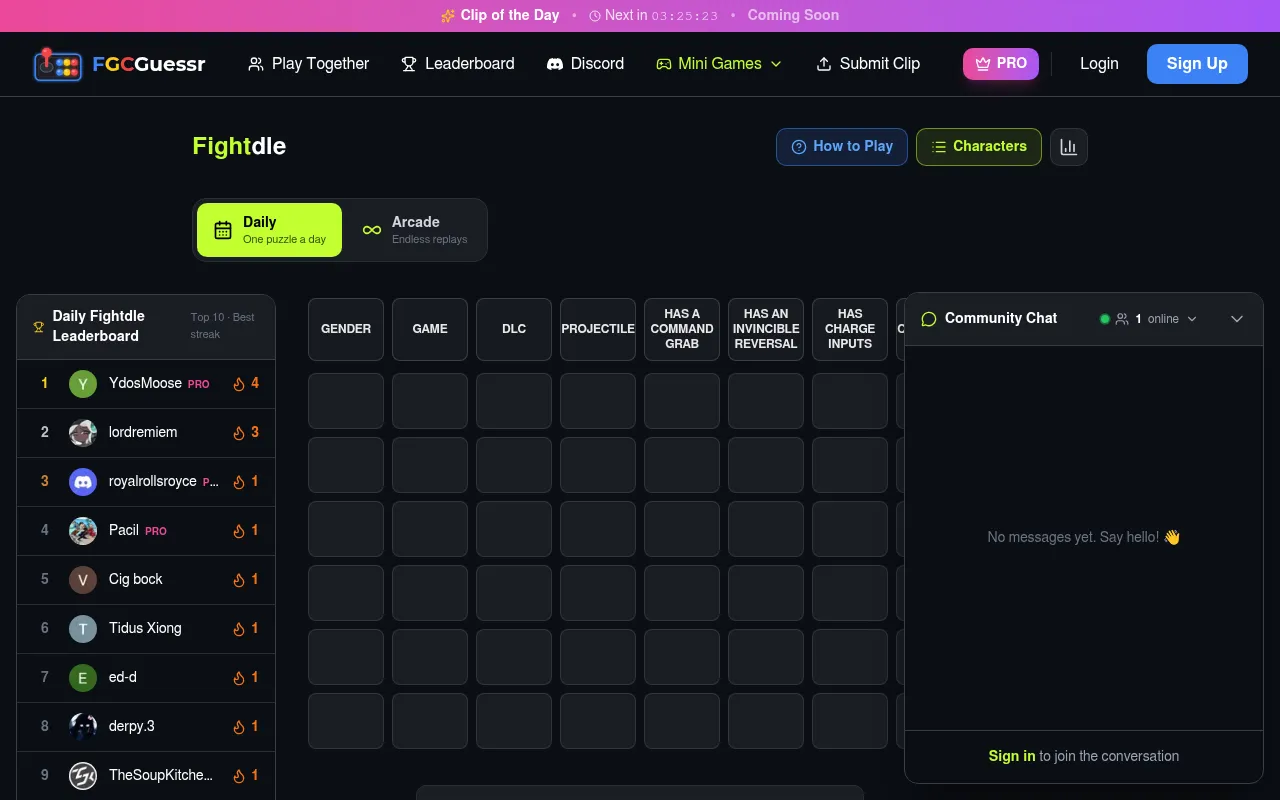Click the flame streak icon next to YdosMoose
1280x800 pixels.
[239, 384]
